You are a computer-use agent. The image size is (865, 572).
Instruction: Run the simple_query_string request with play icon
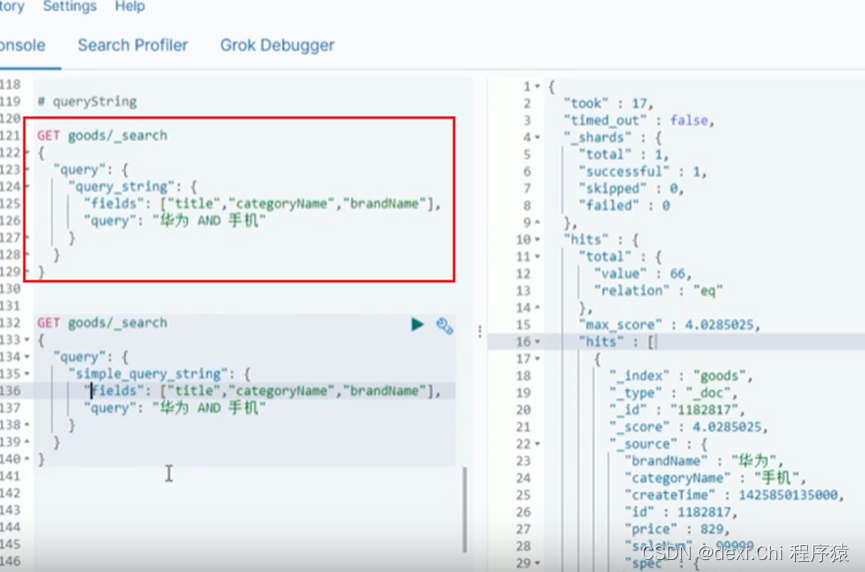417,324
